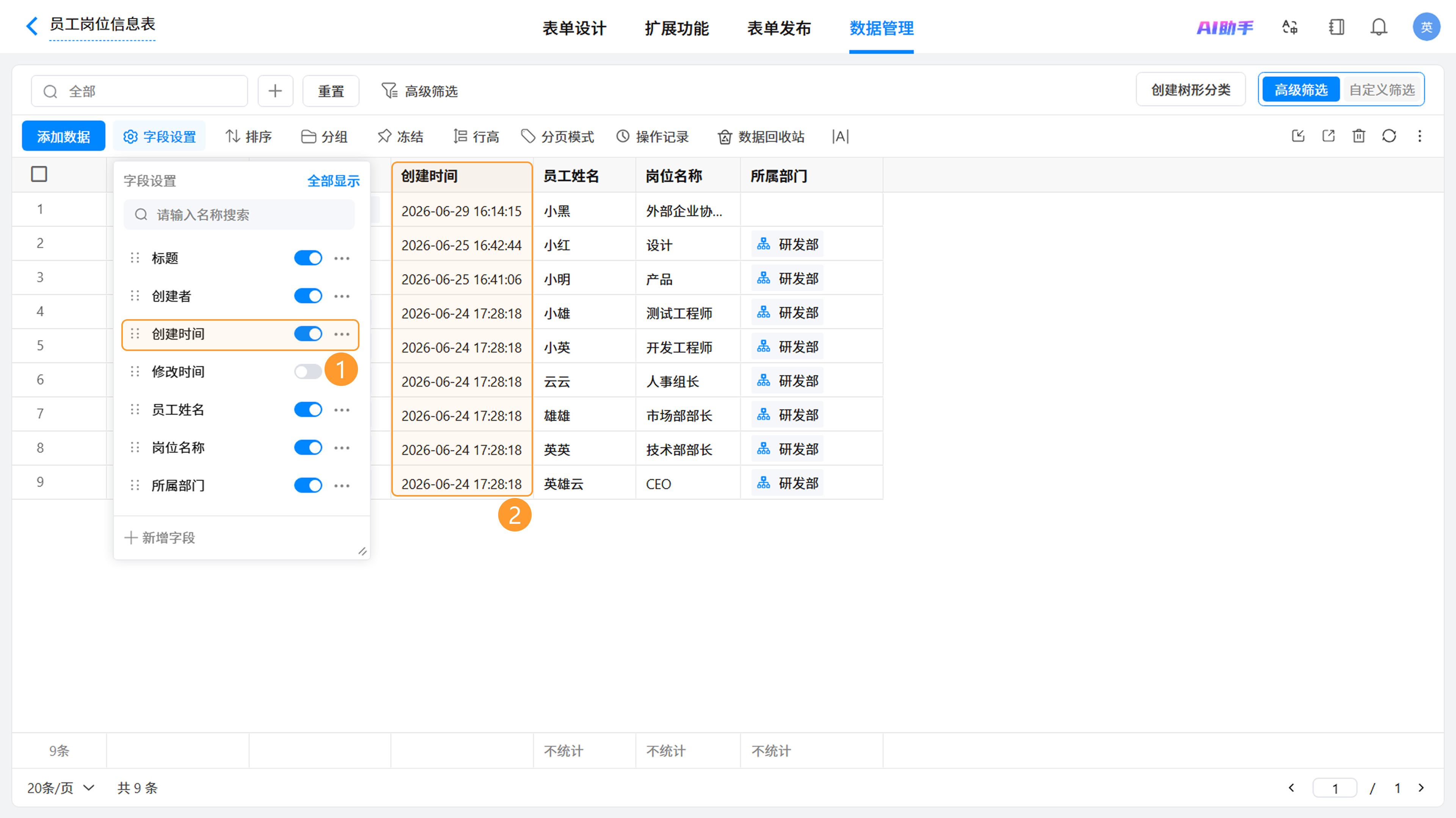Click the 高级筛选 funnel filter

point(419,91)
